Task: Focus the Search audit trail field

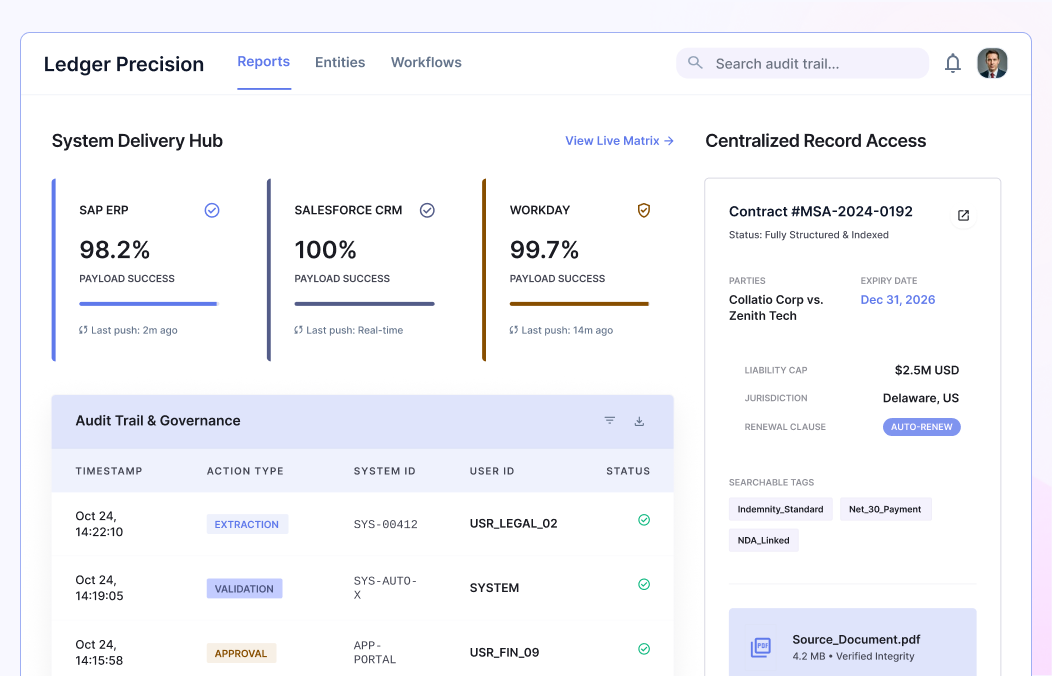Action: 802,63
